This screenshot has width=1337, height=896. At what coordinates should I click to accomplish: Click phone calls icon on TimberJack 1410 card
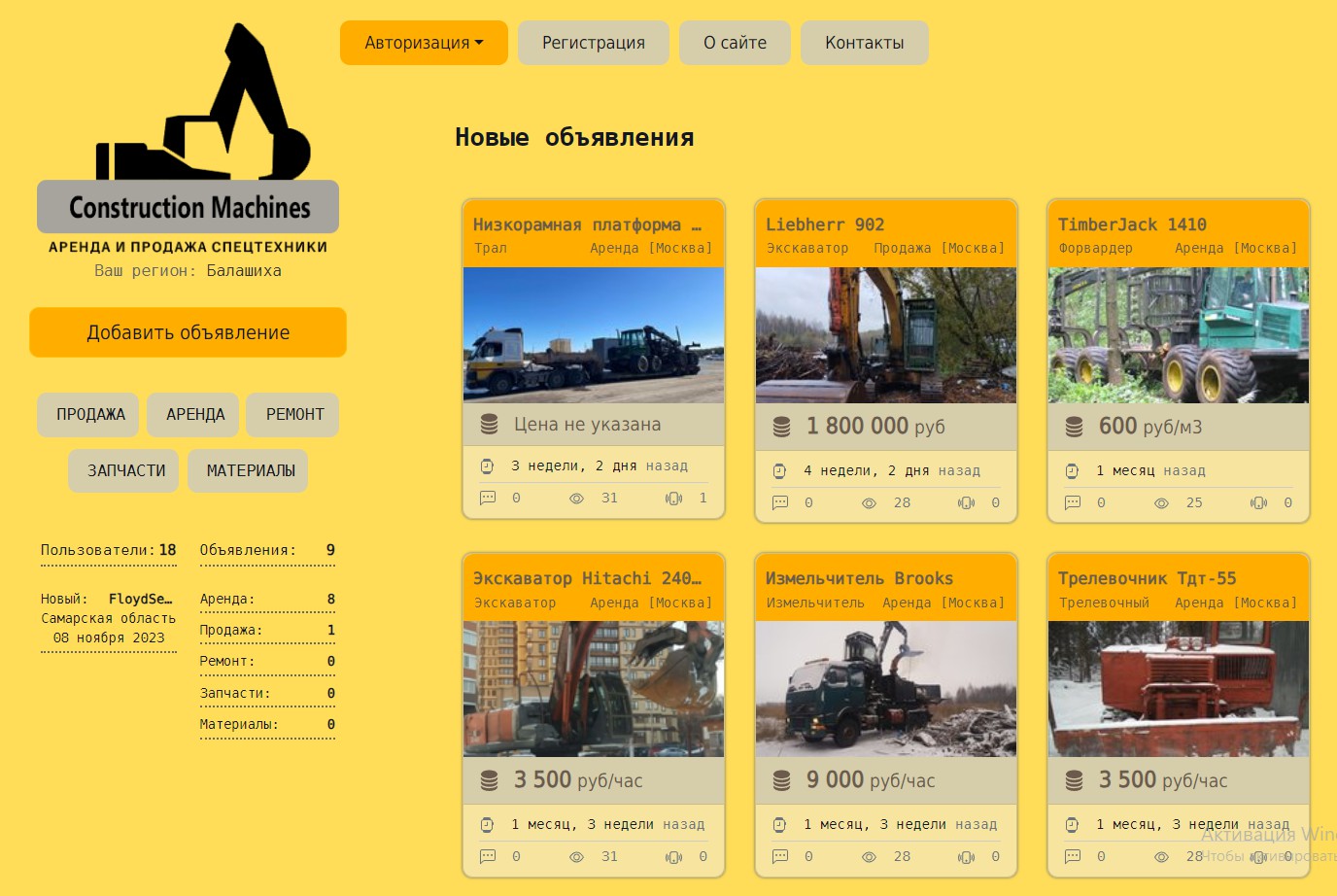pyautogui.click(x=1258, y=503)
